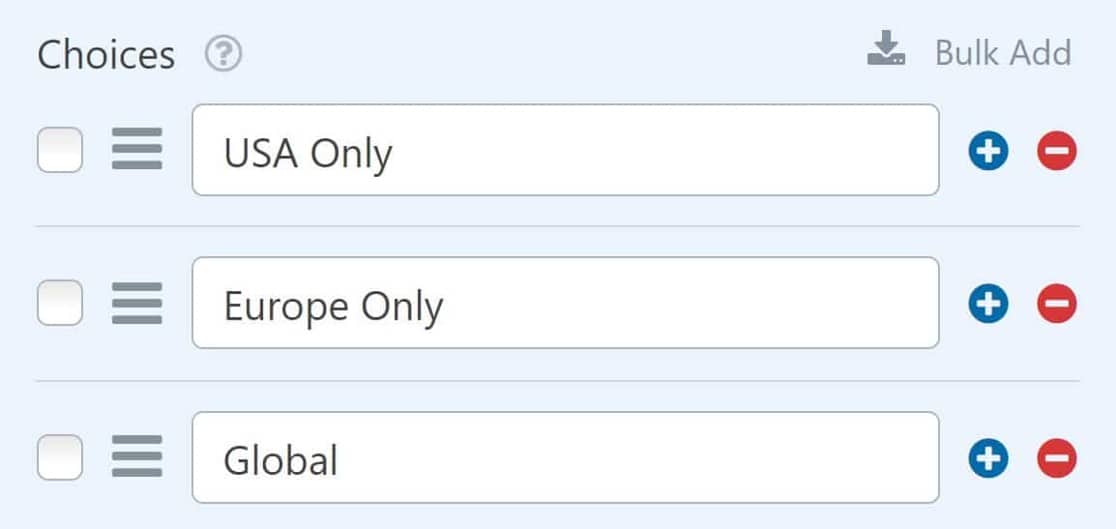Add a choice after USA Only
This screenshot has height=529, width=1116.
pyautogui.click(x=988, y=150)
